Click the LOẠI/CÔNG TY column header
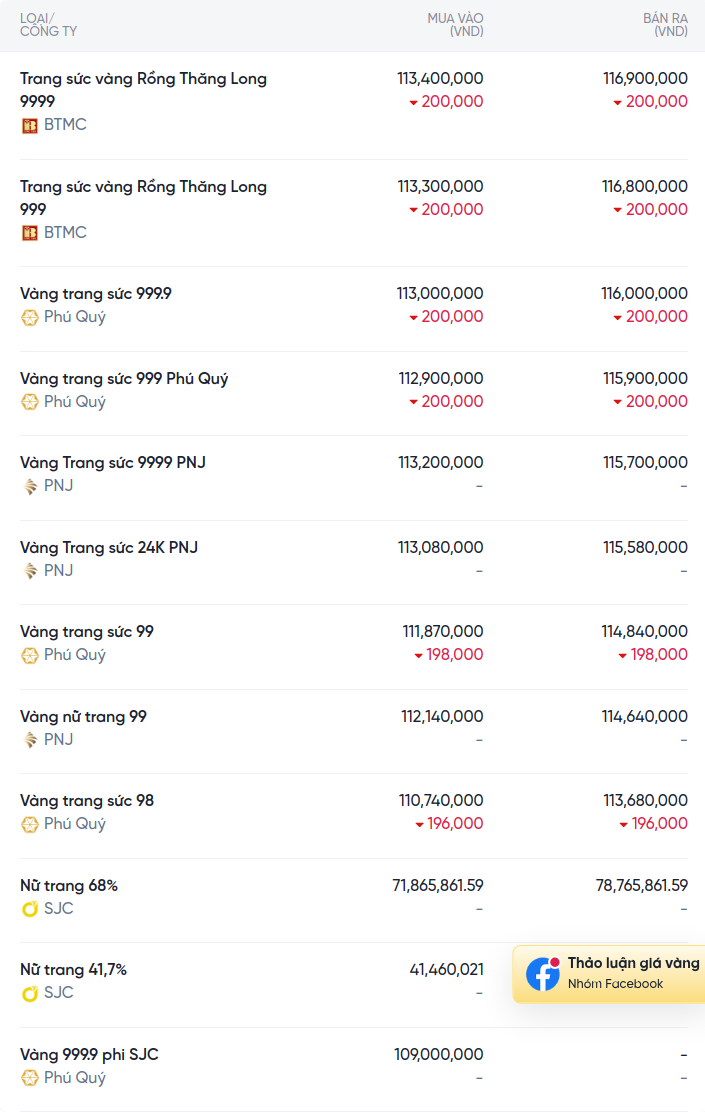Viewport: 705px width, 1112px height. point(48,25)
